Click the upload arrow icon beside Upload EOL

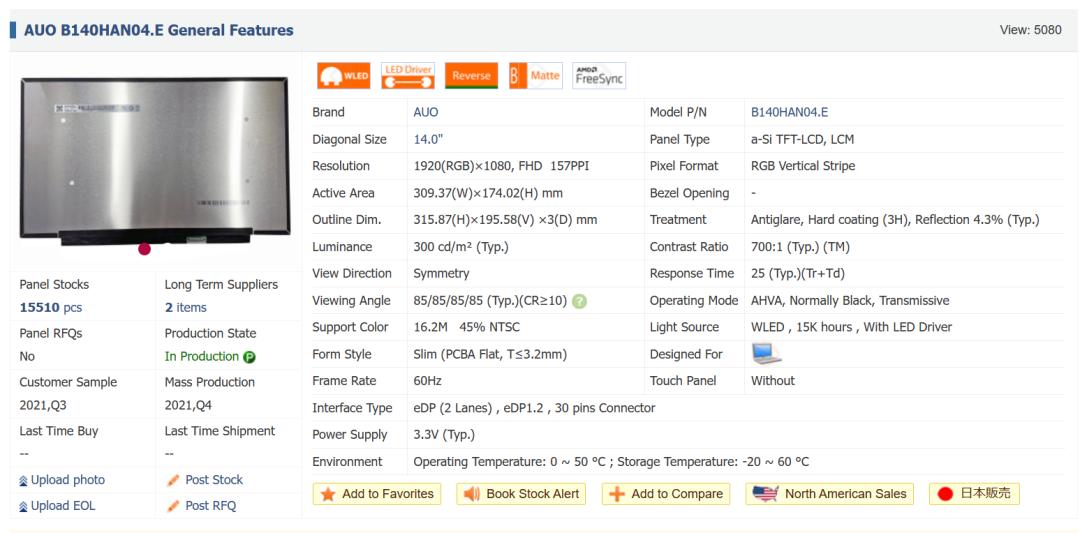tap(23, 506)
